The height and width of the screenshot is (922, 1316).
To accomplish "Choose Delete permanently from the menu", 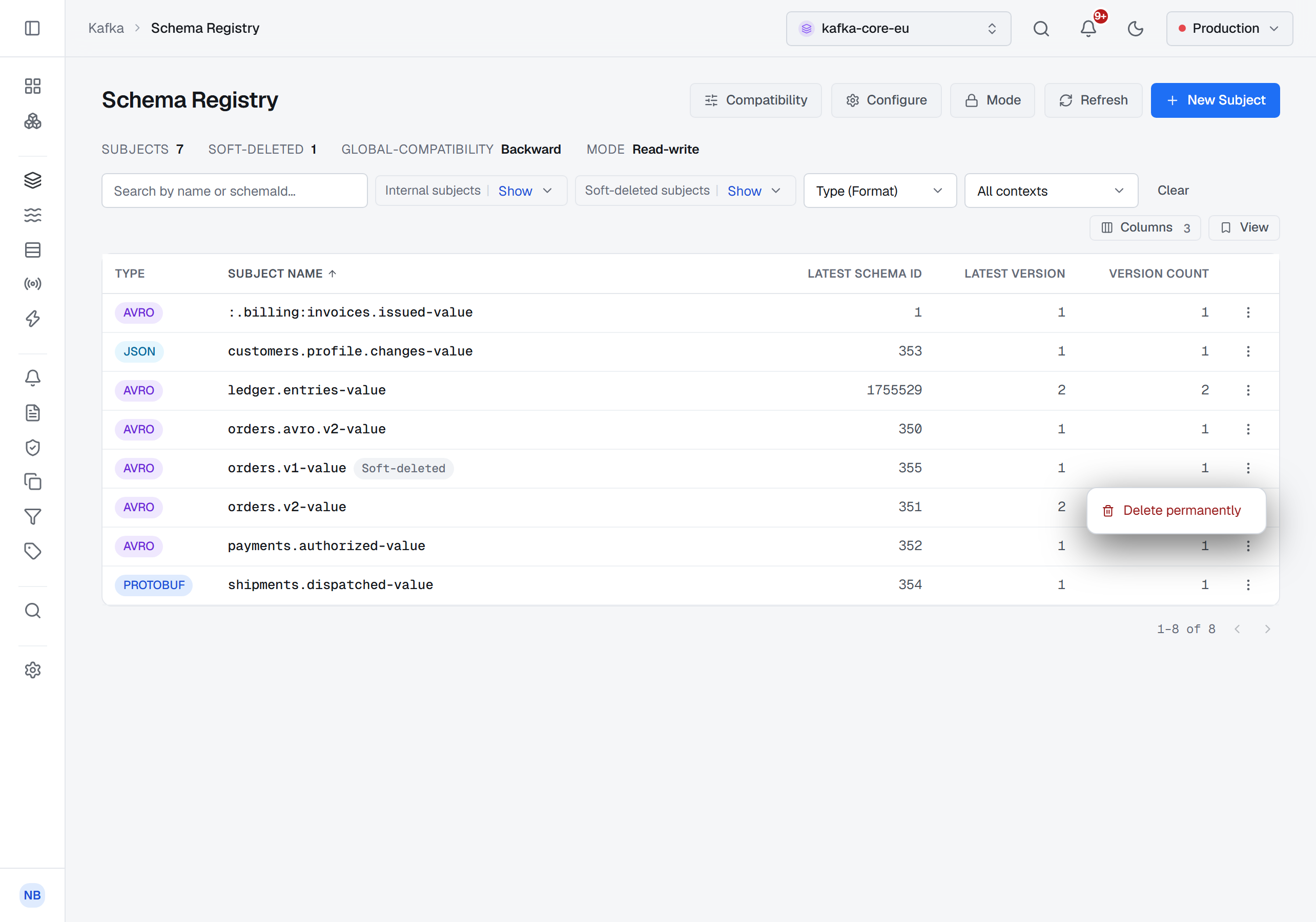I will (x=1176, y=511).
